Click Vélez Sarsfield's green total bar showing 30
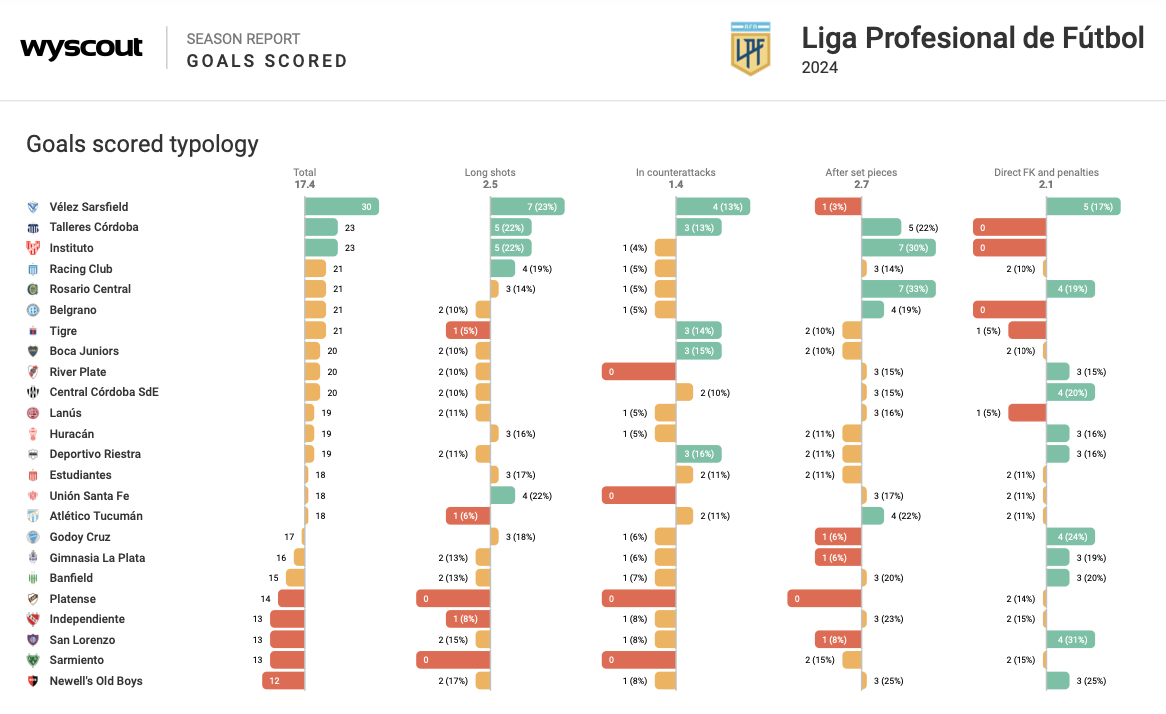 pos(341,207)
